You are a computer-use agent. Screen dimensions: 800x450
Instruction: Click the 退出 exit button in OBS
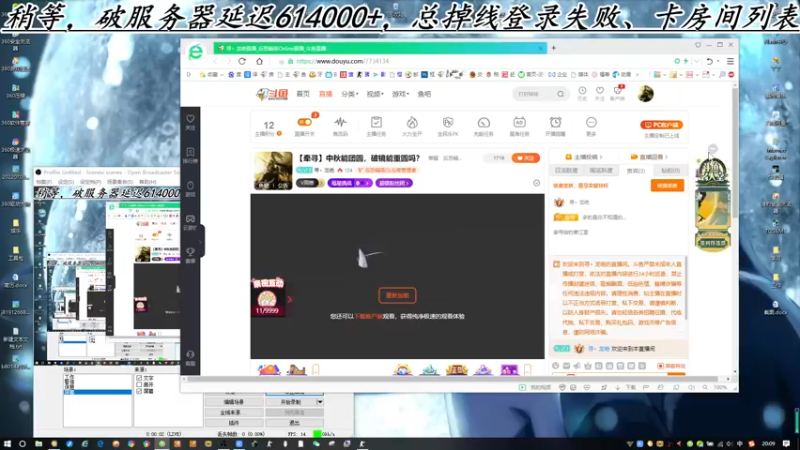(294, 423)
